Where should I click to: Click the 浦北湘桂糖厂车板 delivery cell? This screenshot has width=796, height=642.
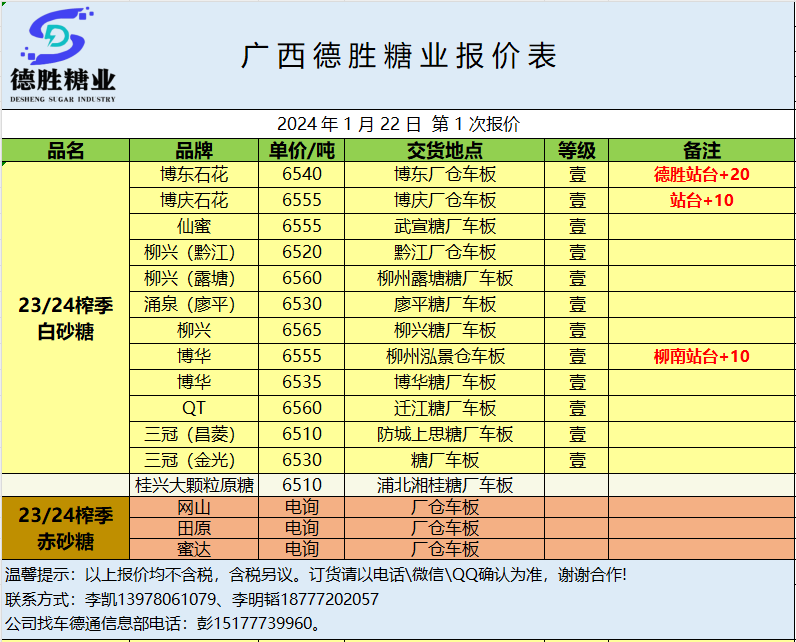tap(445, 485)
